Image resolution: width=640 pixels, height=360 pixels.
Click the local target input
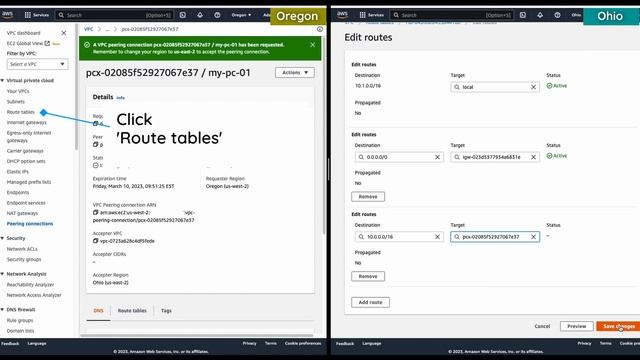click(x=495, y=87)
